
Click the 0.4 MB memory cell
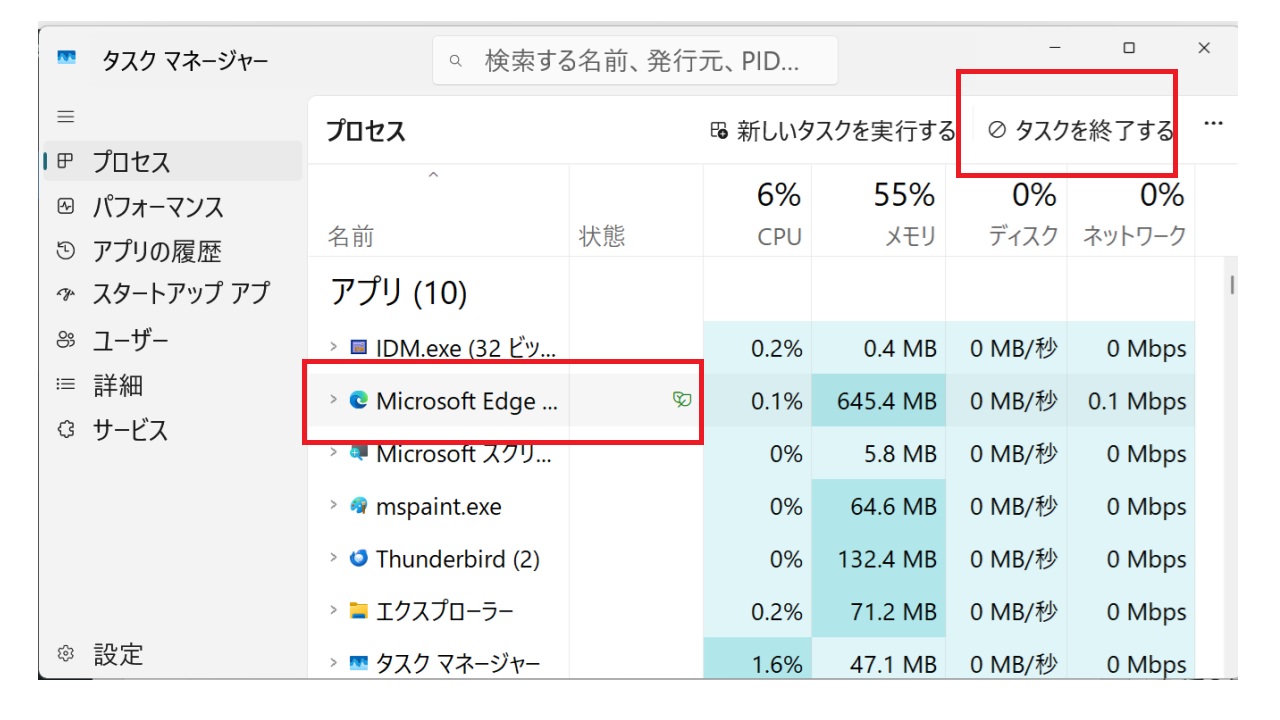click(x=879, y=349)
